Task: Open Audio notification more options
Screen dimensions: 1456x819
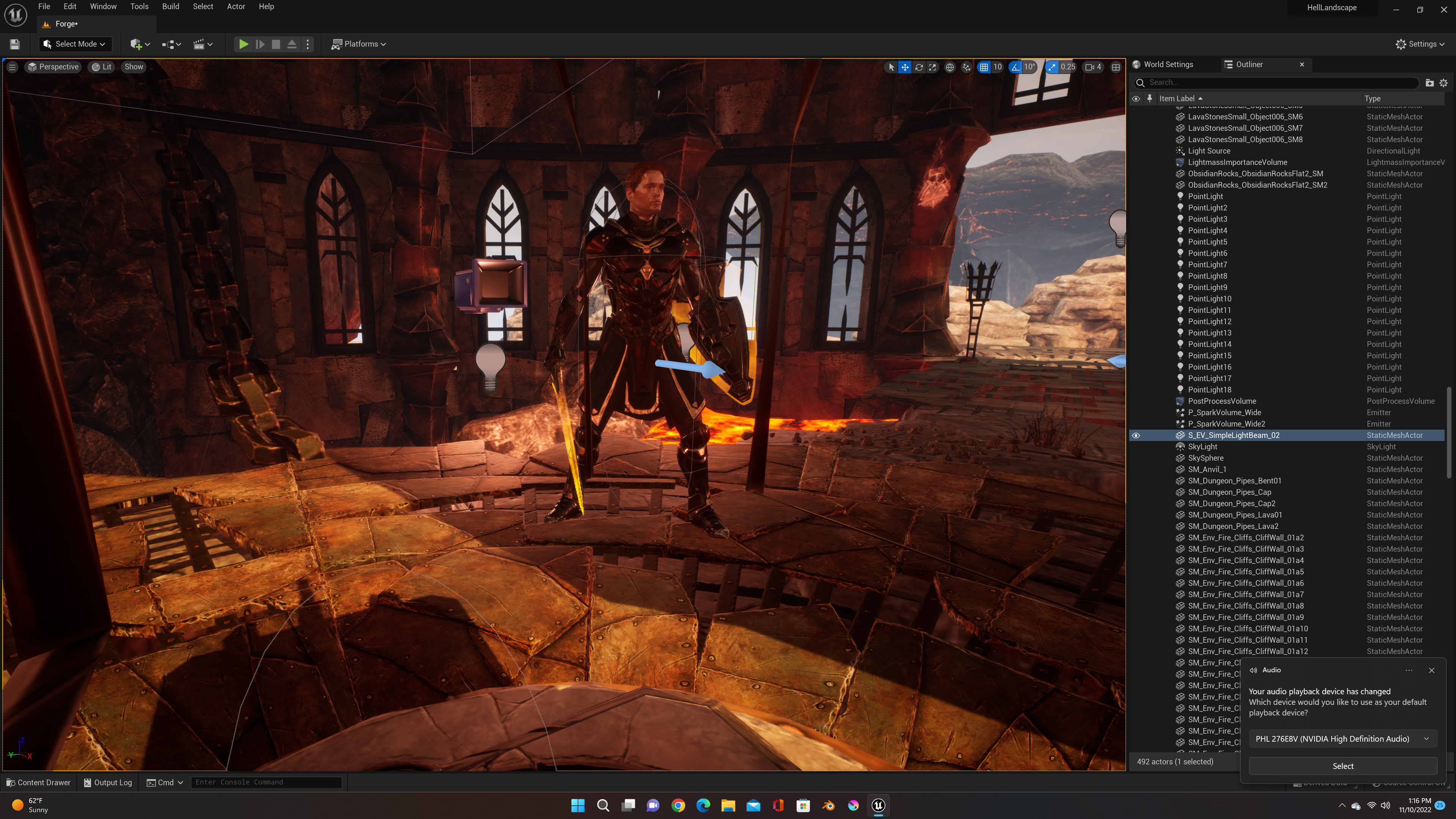Action: tap(1409, 671)
